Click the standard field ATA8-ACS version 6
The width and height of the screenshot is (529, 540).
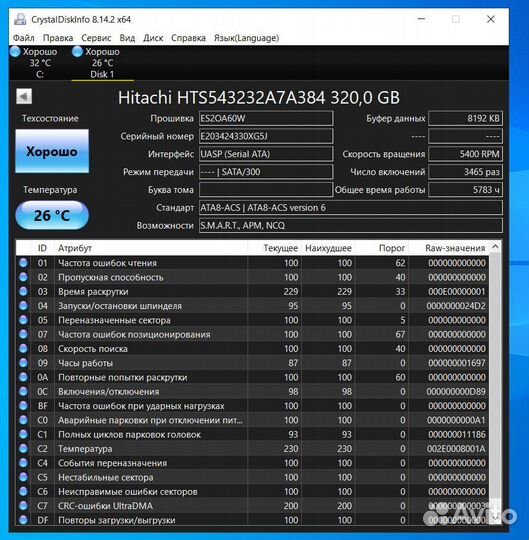point(351,208)
